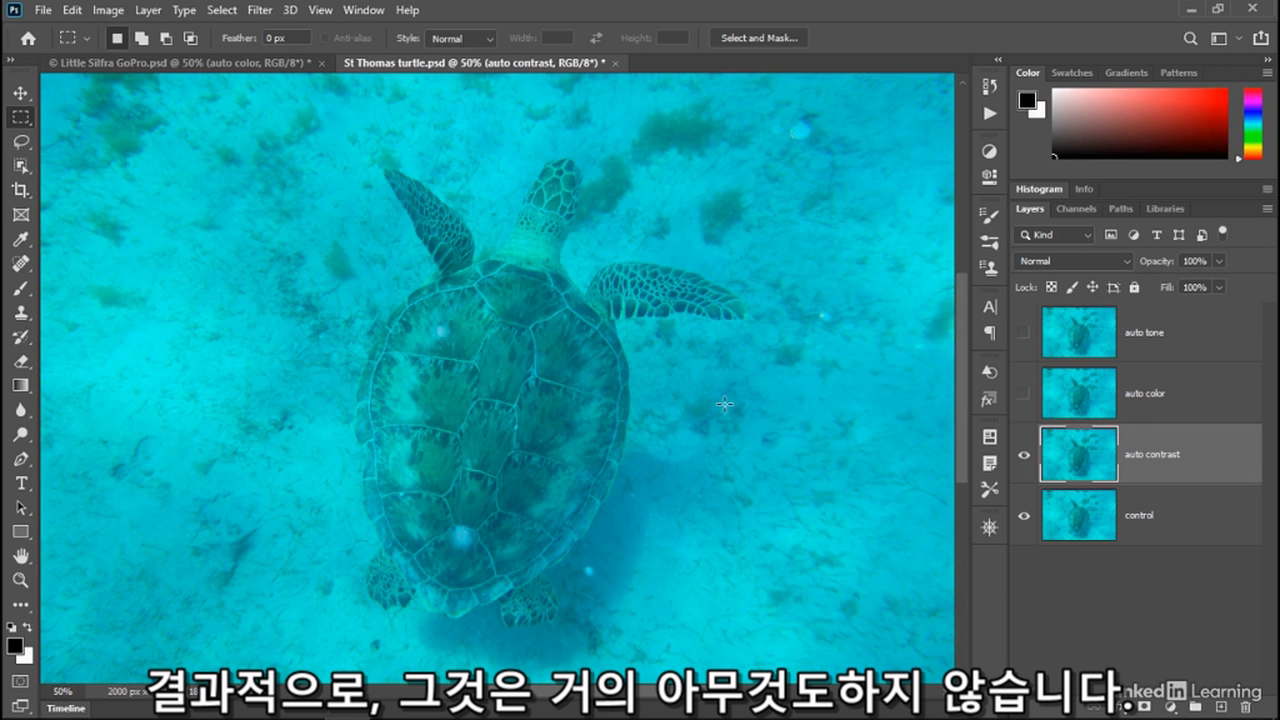Choose New selection mode button
The width and height of the screenshot is (1280, 720).
click(117, 38)
